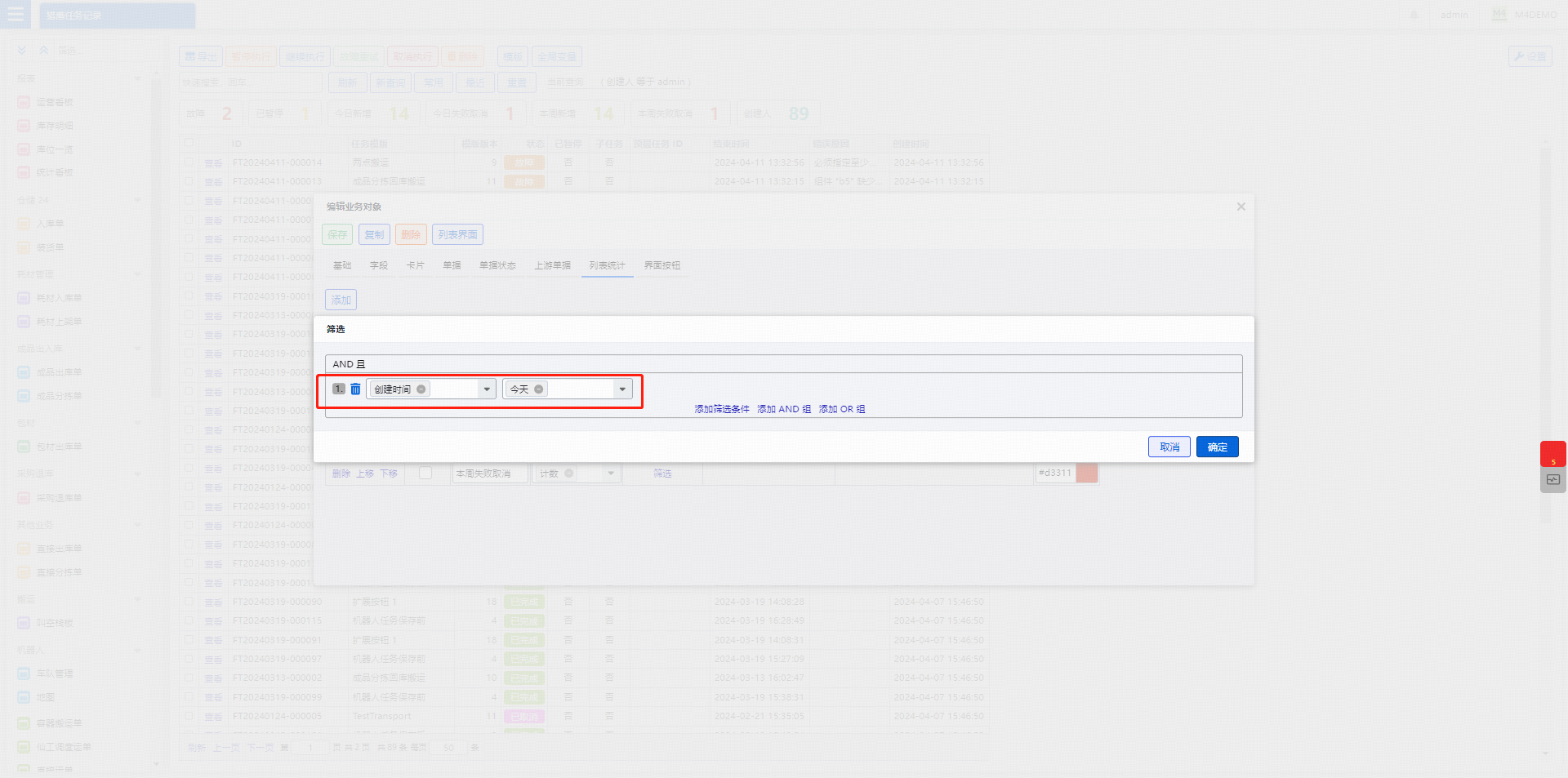The width and height of the screenshot is (1568, 778).
Task: Toggle the select-all checkbox in table header
Action: 189,143
